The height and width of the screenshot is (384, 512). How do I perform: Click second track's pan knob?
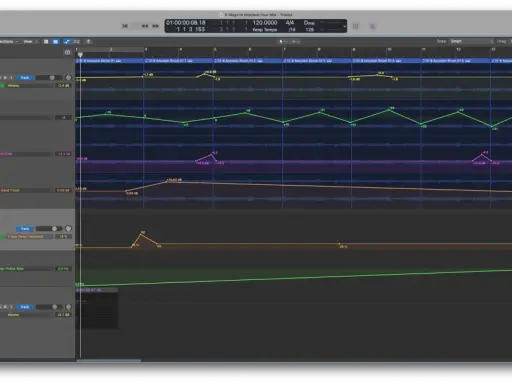(68, 228)
